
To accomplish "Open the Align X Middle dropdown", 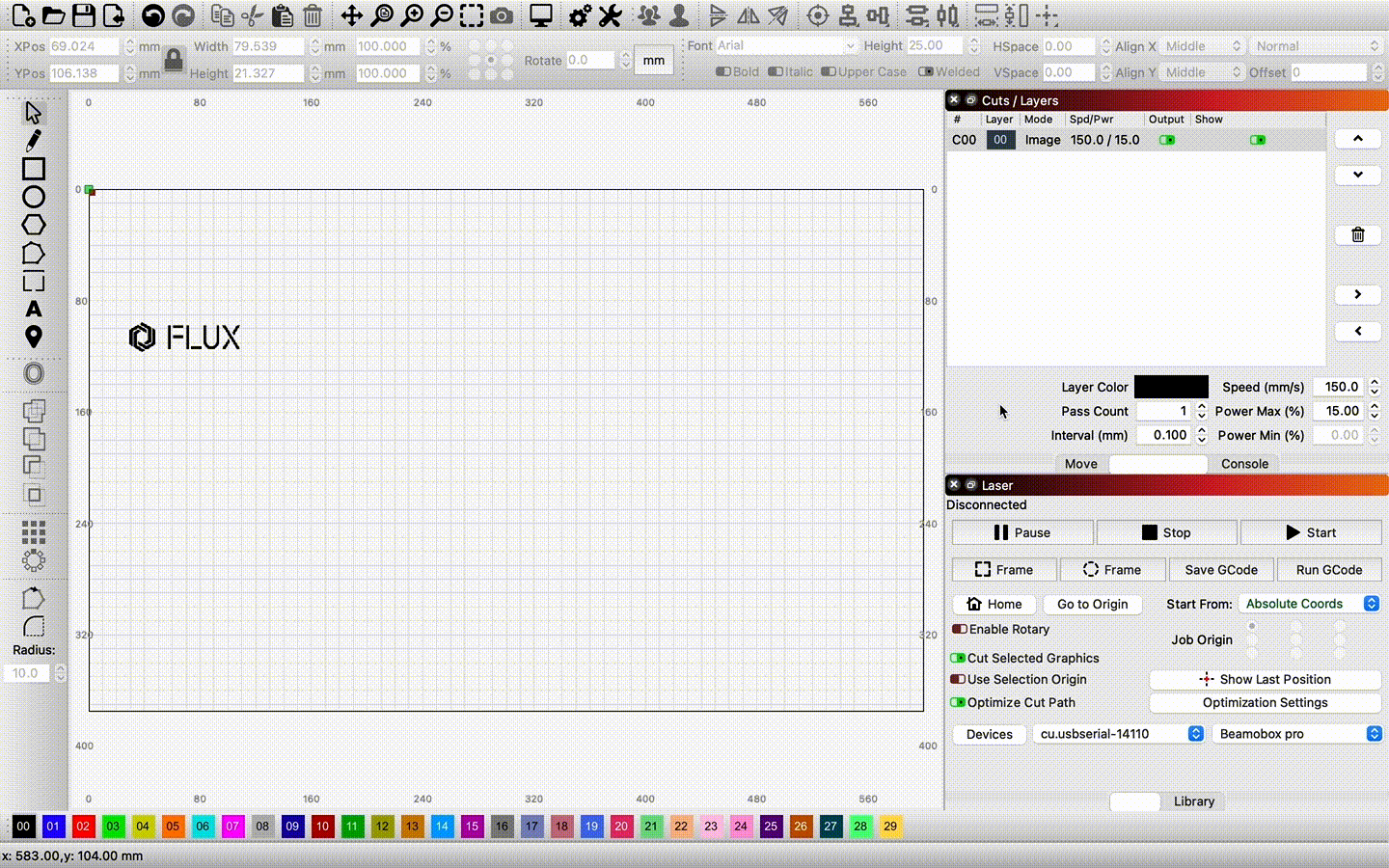I will tap(1202, 46).
